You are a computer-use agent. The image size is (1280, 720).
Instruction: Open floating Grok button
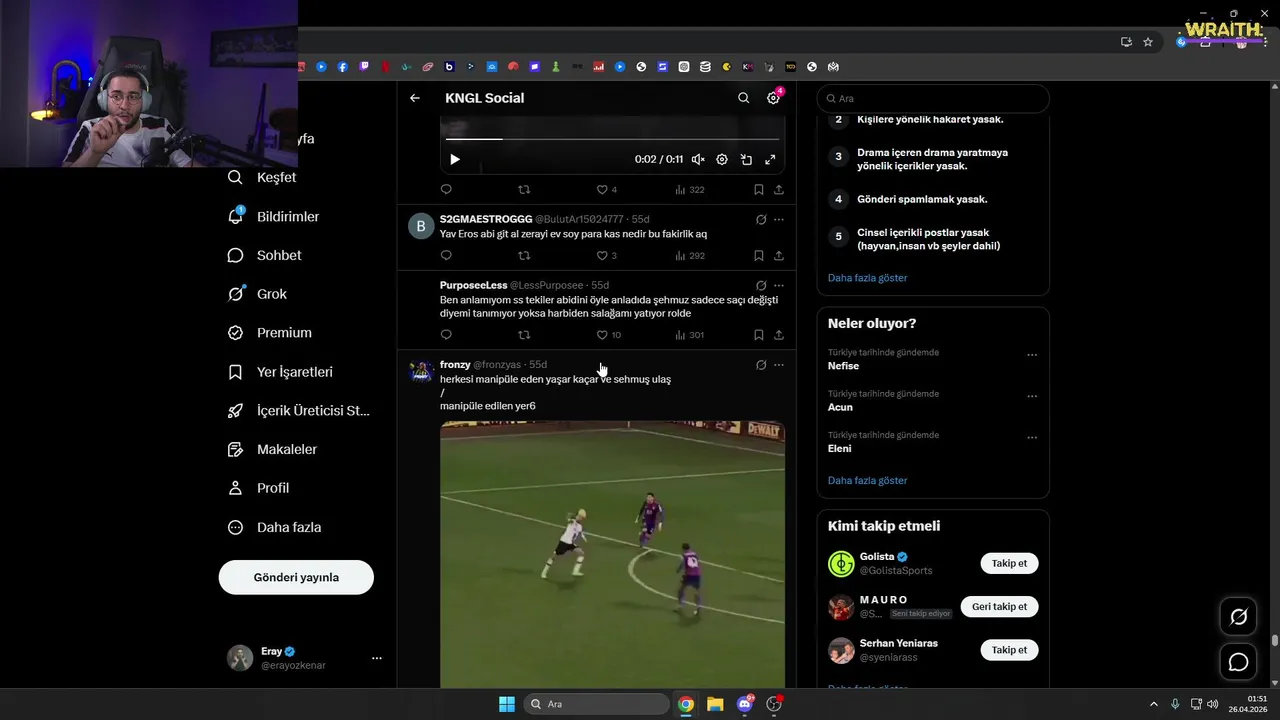(1238, 617)
